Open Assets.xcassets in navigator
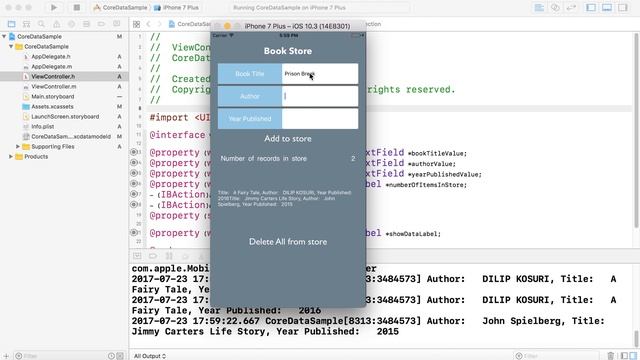640x360 pixels. coord(52,107)
